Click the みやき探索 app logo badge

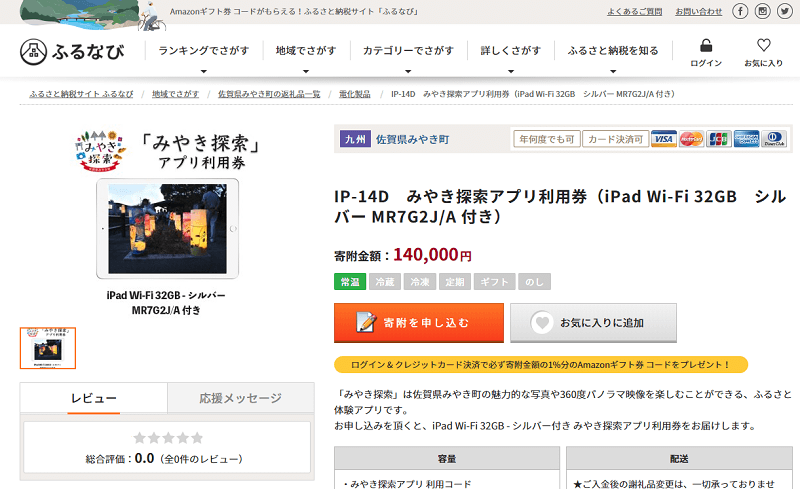point(100,151)
